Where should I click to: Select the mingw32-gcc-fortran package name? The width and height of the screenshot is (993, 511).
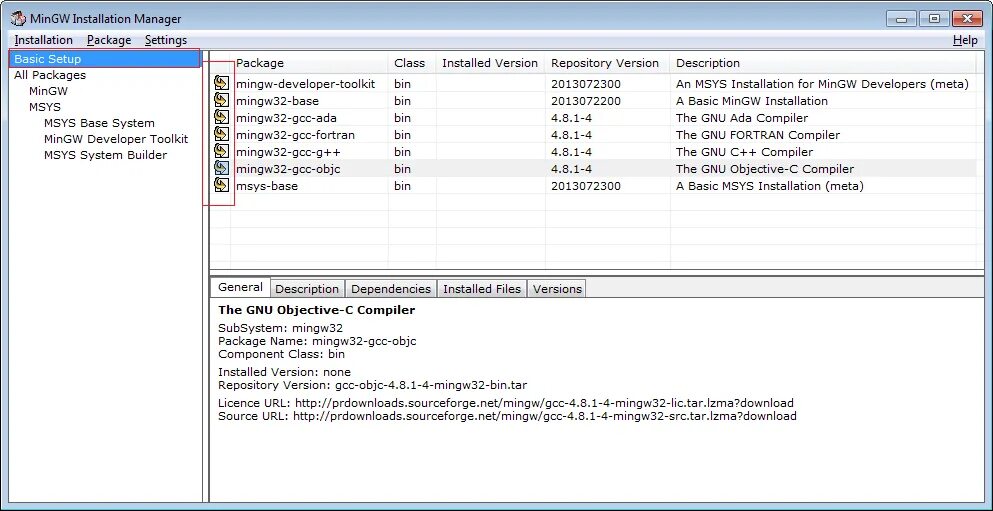pyautogui.click(x=295, y=135)
